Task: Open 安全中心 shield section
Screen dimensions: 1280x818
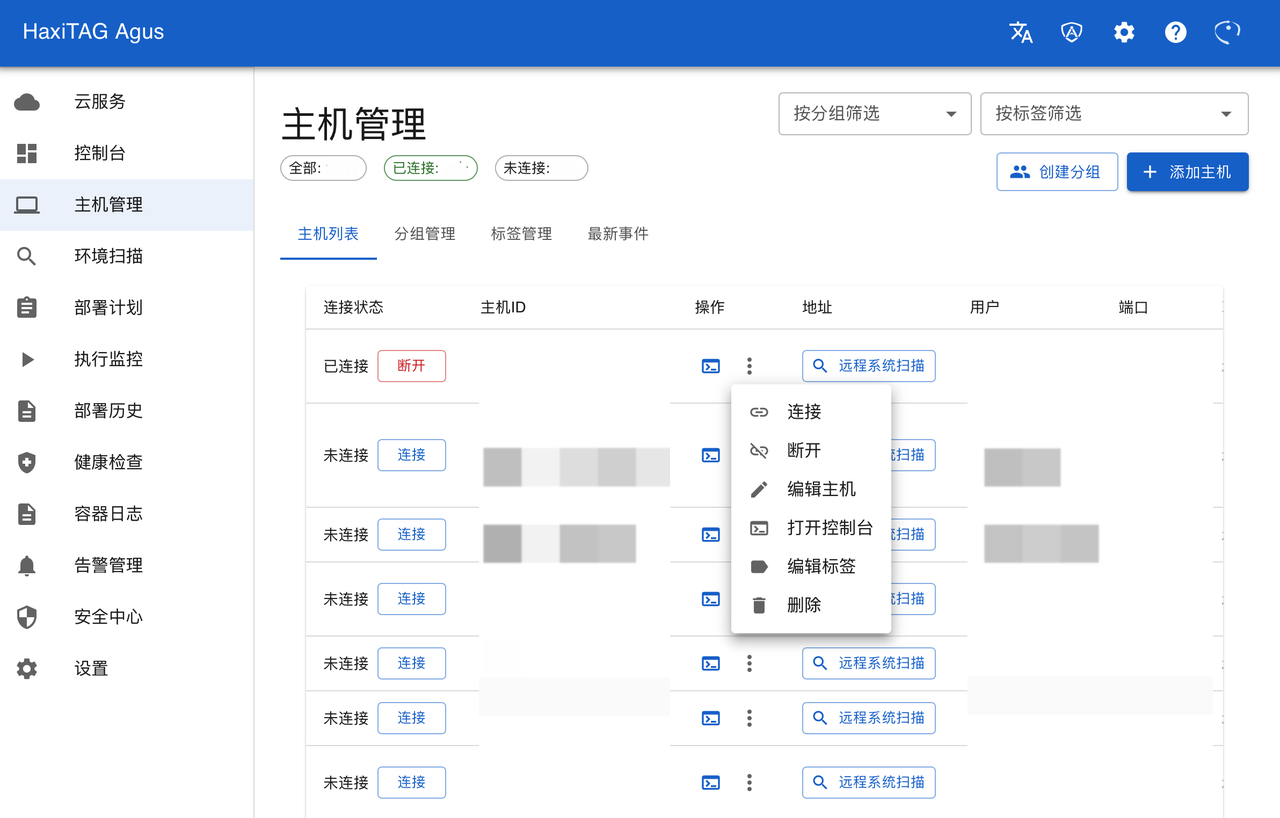Action: [x=107, y=617]
